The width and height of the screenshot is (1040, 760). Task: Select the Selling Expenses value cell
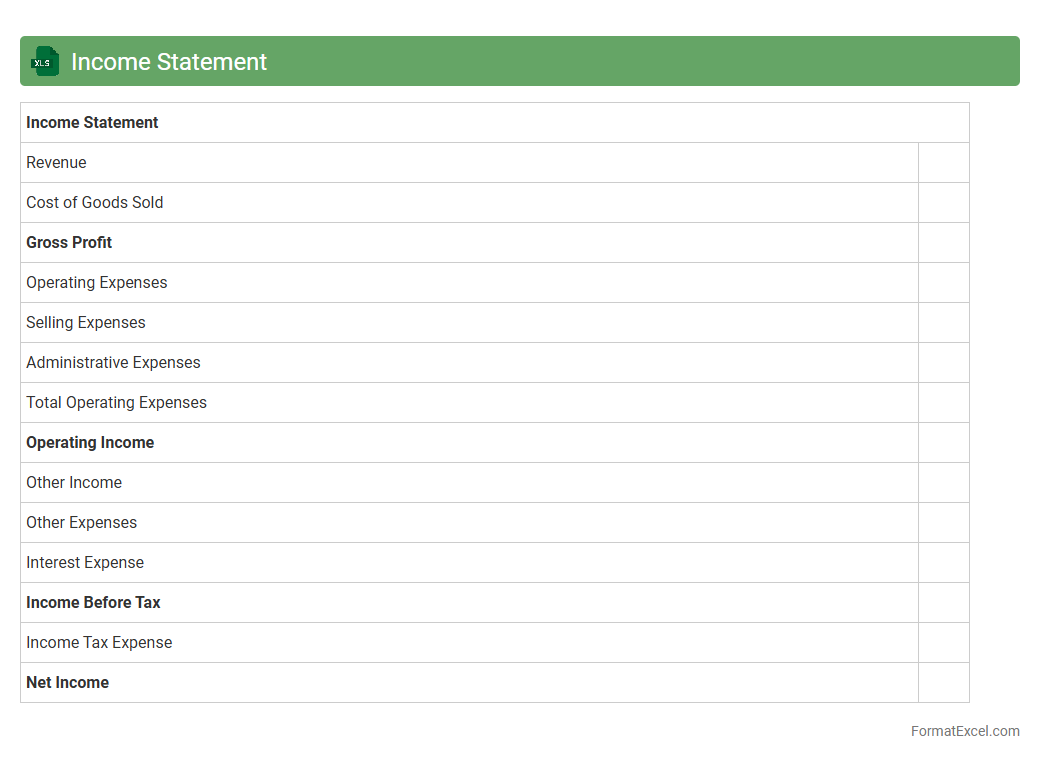(x=943, y=323)
